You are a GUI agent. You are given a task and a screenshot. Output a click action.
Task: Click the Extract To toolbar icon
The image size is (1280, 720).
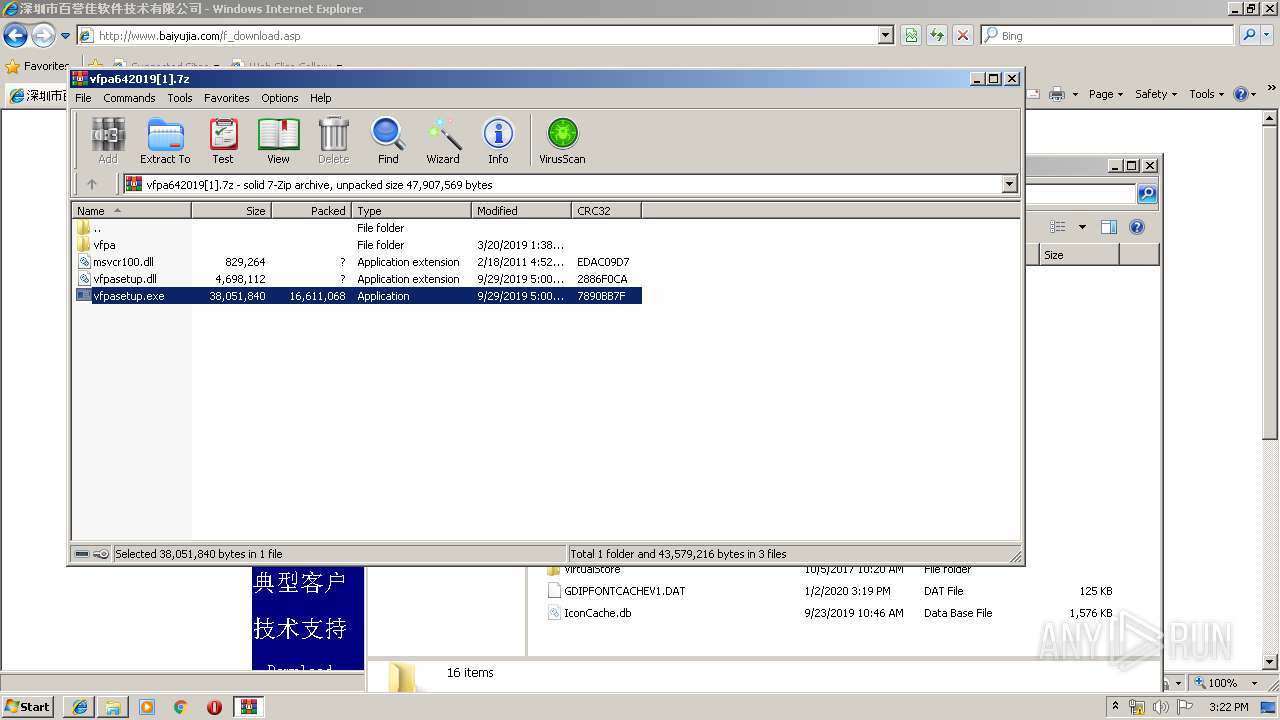click(x=165, y=141)
